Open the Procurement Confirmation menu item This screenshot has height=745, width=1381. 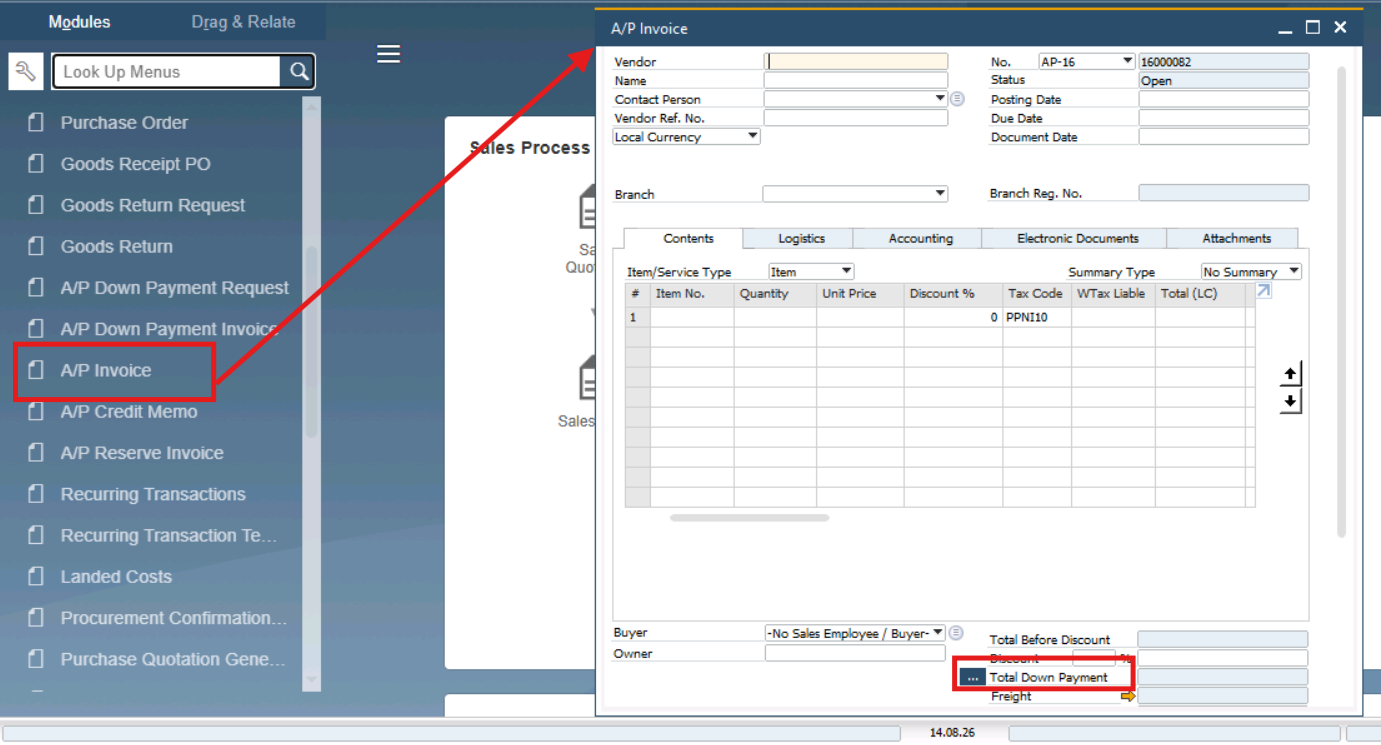[173, 618]
